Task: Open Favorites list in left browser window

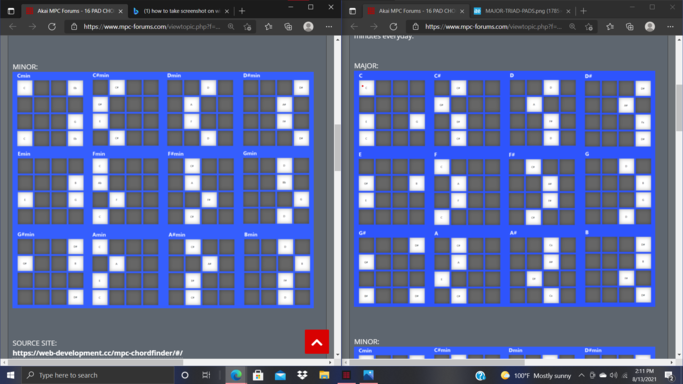Action: pyautogui.click(x=268, y=27)
